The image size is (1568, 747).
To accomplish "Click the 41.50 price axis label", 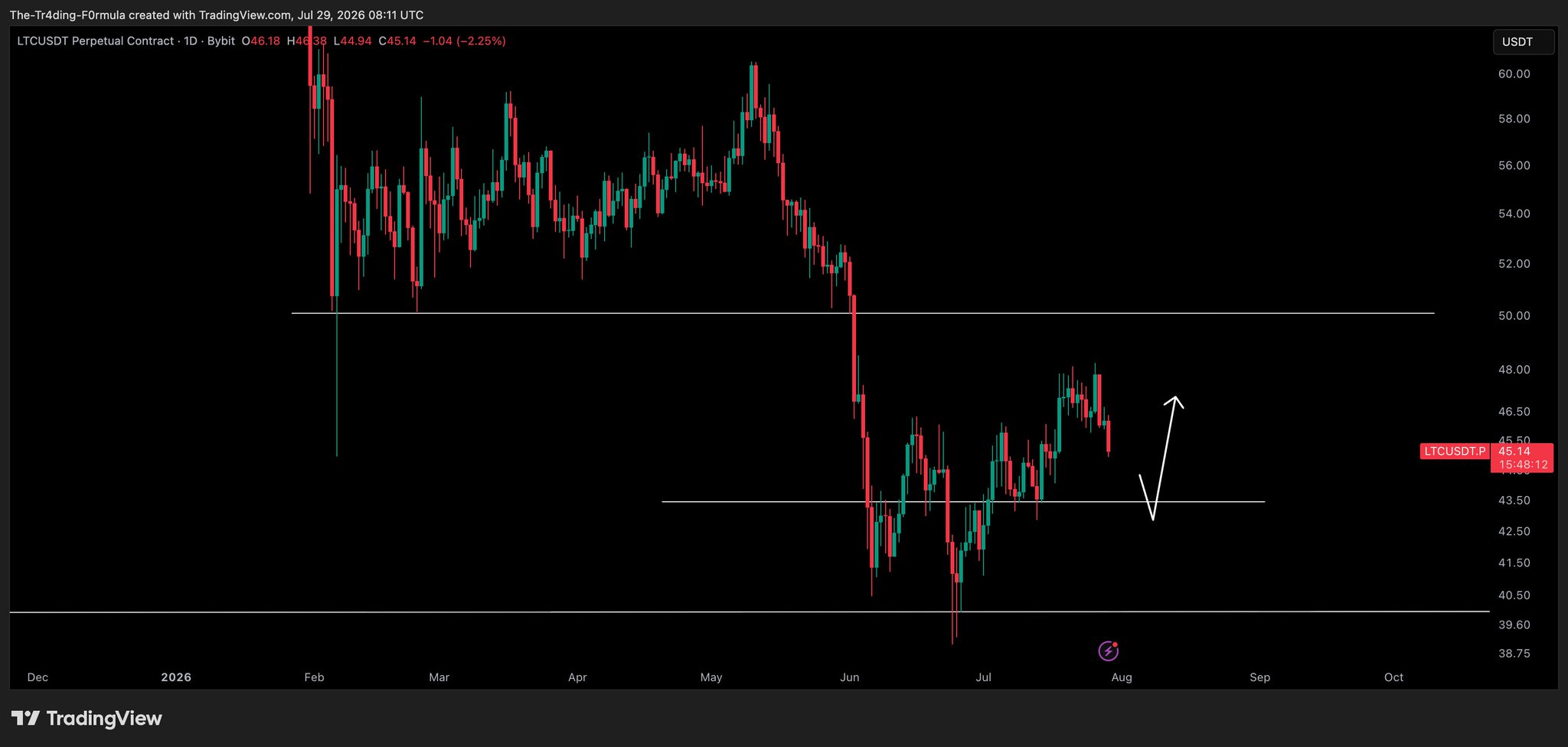I will (x=1514, y=563).
